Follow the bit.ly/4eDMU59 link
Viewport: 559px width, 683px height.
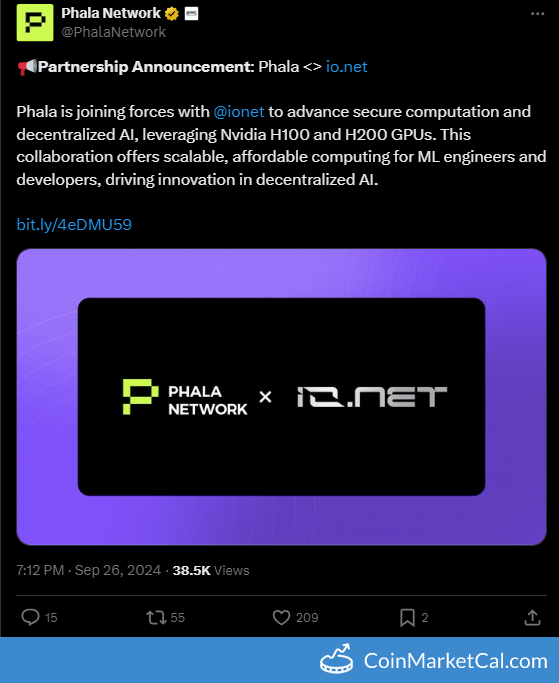click(74, 225)
